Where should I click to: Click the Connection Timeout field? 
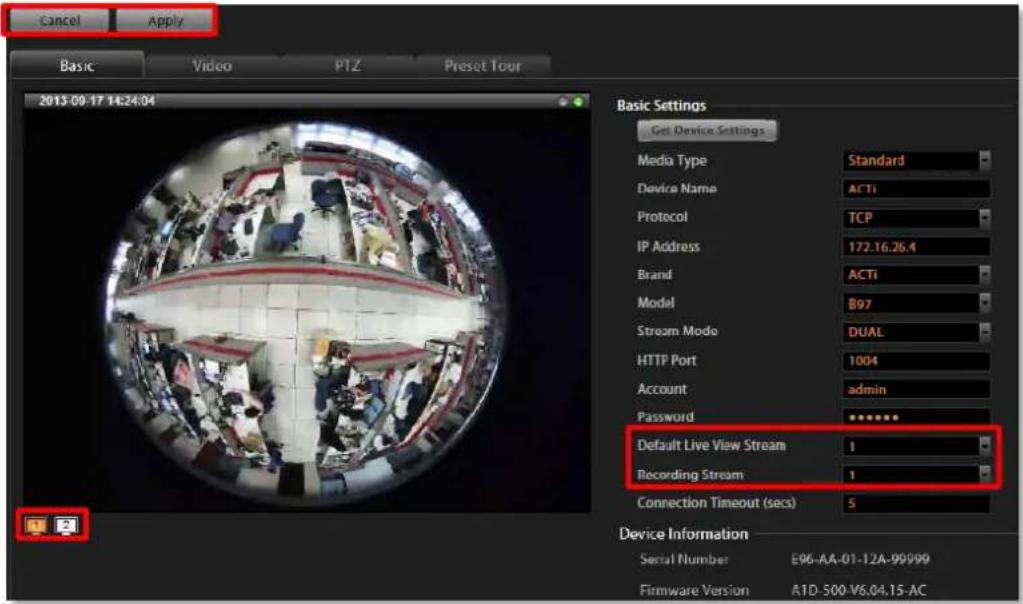[x=917, y=503]
